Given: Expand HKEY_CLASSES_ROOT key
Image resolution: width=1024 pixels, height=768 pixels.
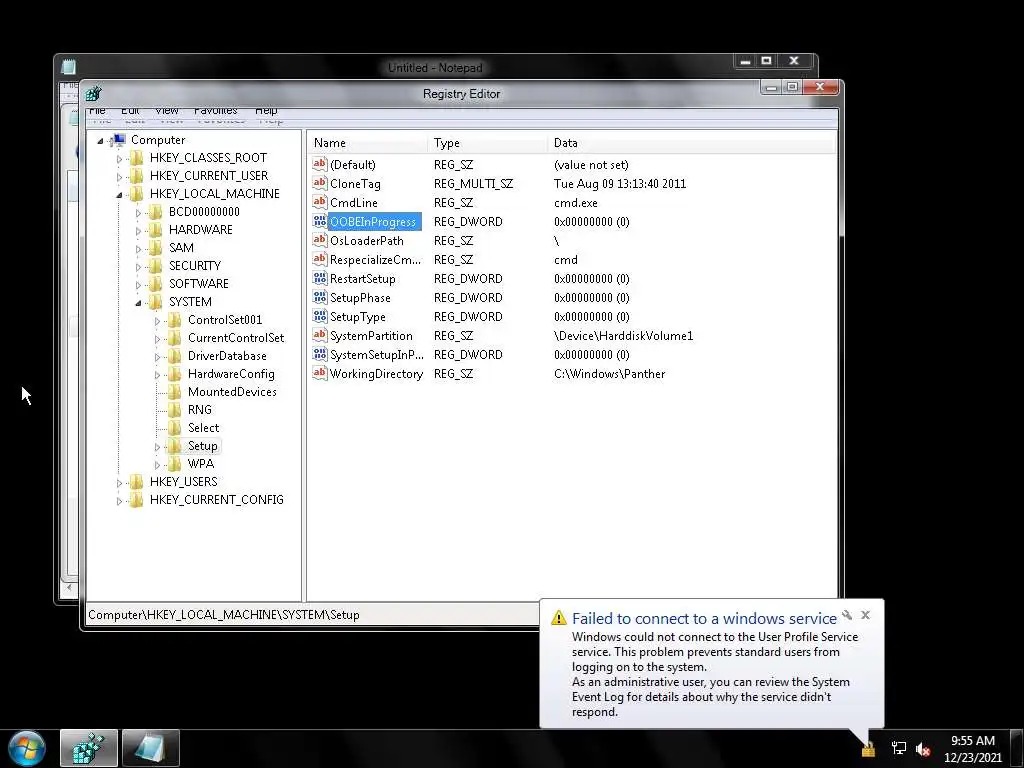Looking at the screenshot, I should pyautogui.click(x=119, y=159).
